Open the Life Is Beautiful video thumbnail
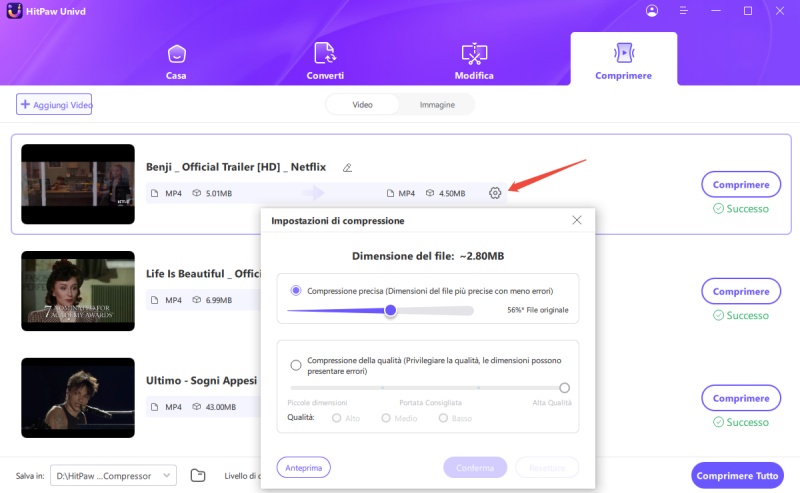Viewport: 800px width, 493px height. tap(78, 291)
